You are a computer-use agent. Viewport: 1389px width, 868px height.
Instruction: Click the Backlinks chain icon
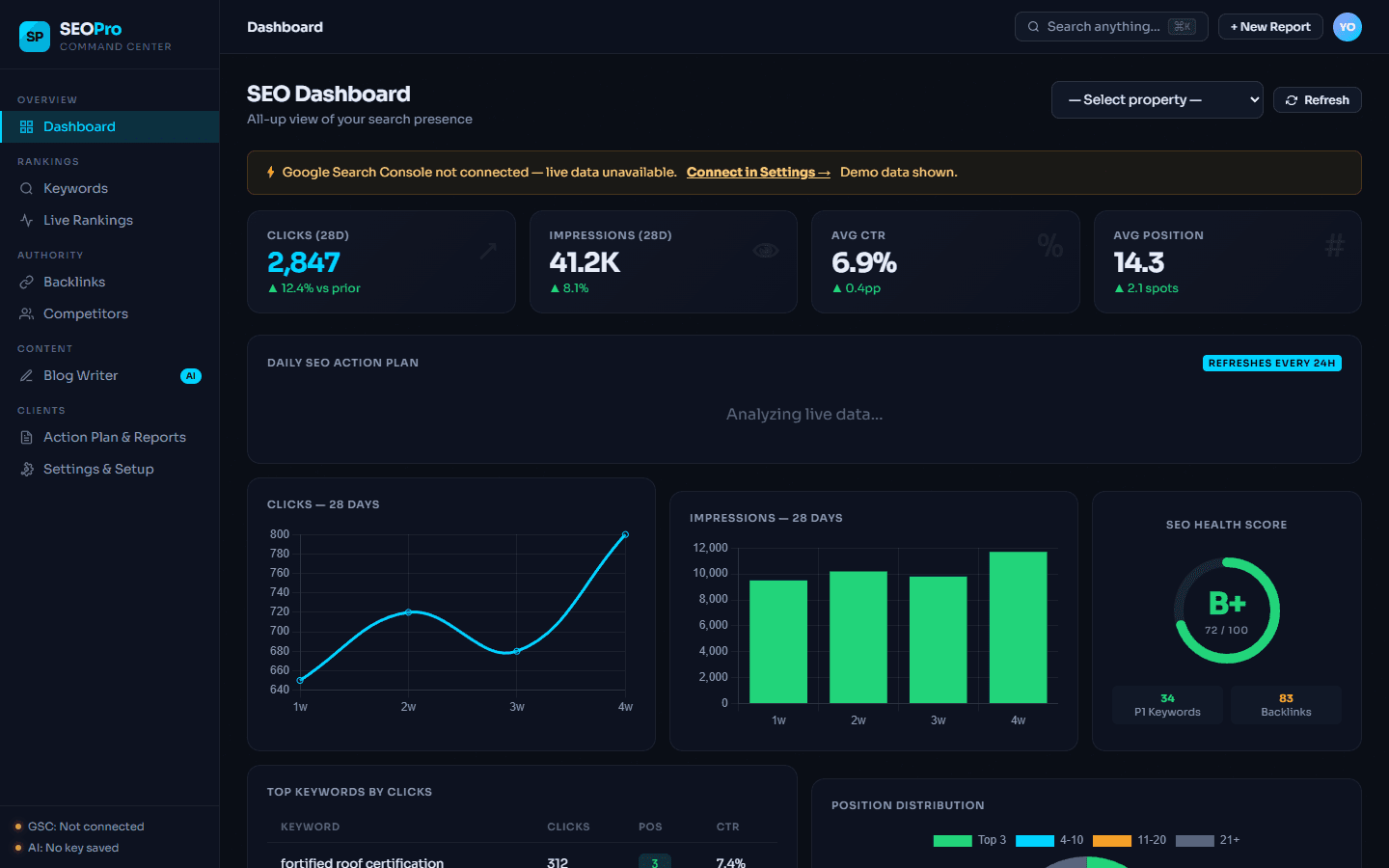tap(26, 283)
